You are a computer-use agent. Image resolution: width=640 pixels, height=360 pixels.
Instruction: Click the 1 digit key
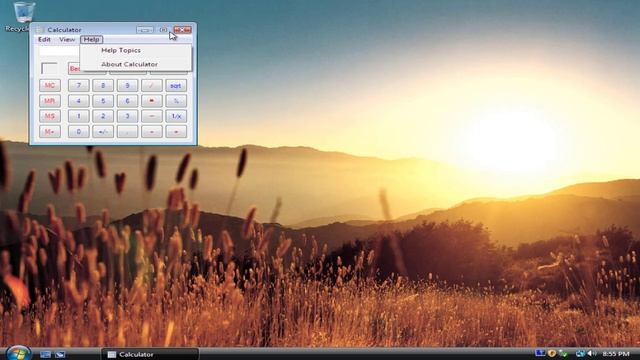[79, 116]
